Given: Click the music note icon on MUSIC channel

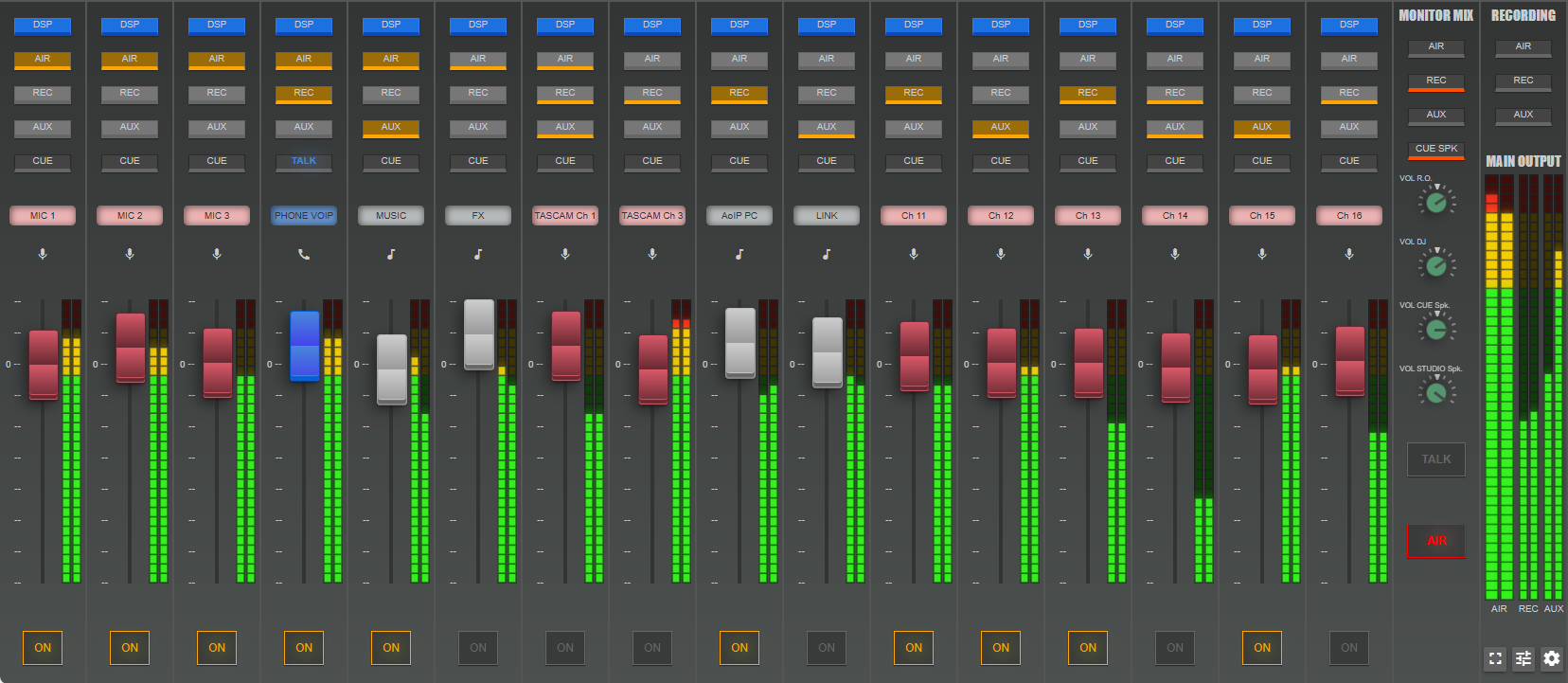Looking at the screenshot, I should 391,254.
